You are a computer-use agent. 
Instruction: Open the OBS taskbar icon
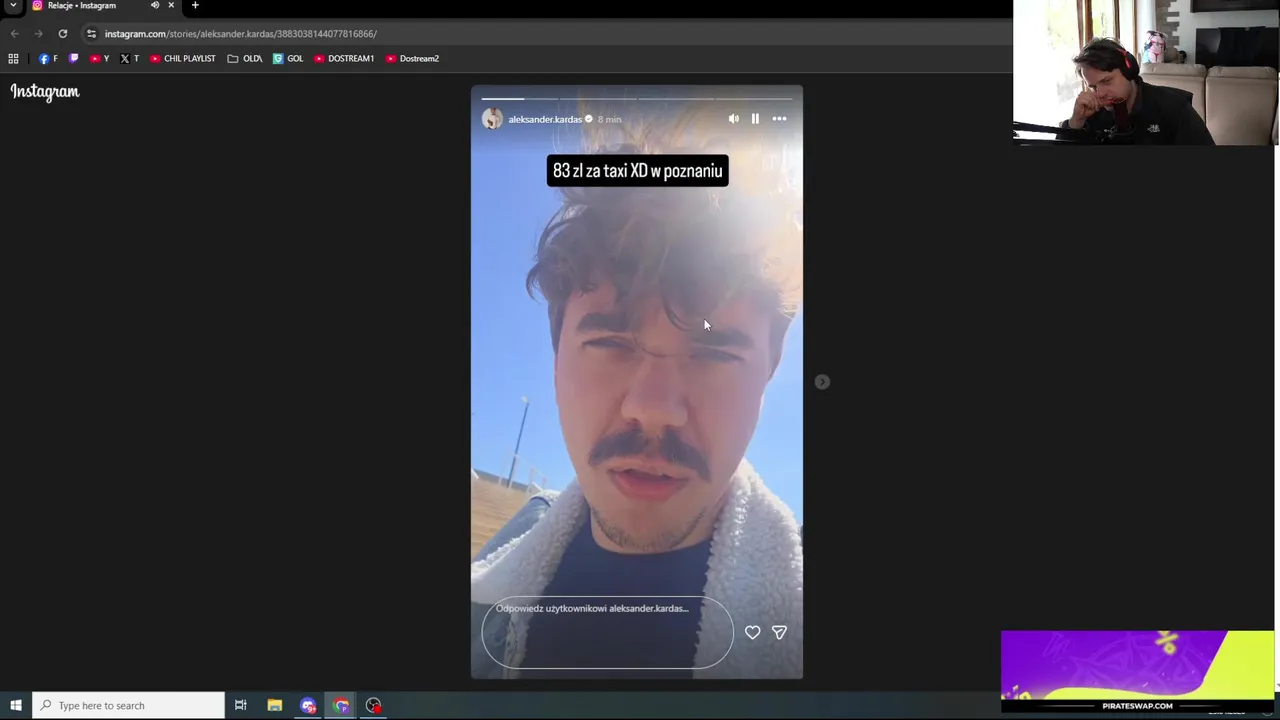373,706
